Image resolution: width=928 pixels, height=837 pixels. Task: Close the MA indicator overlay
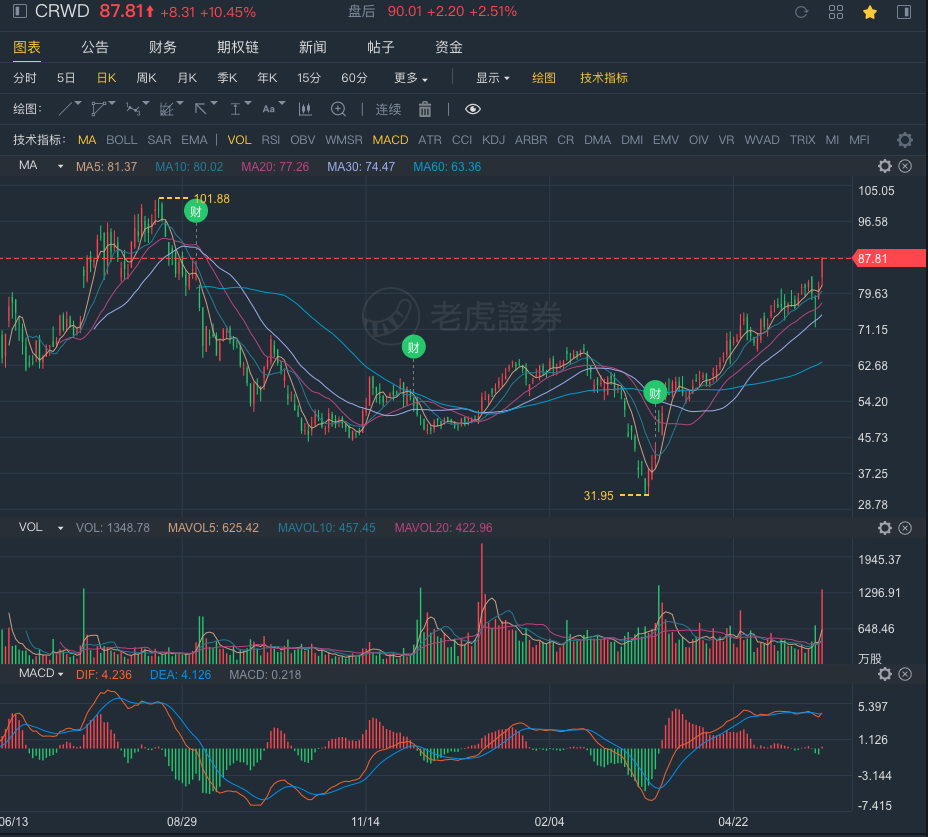point(905,166)
